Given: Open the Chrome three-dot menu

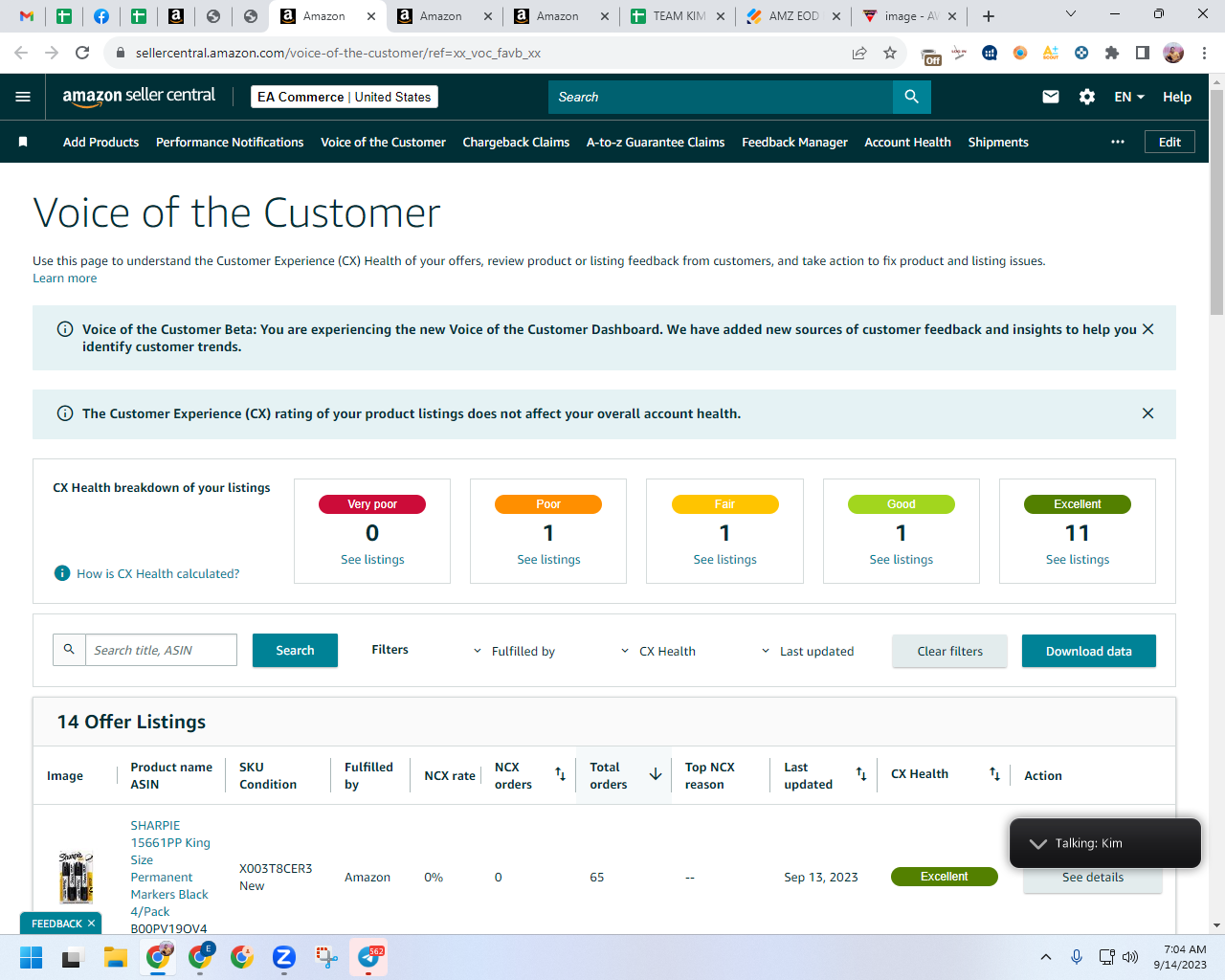Looking at the screenshot, I should tap(1205, 53).
